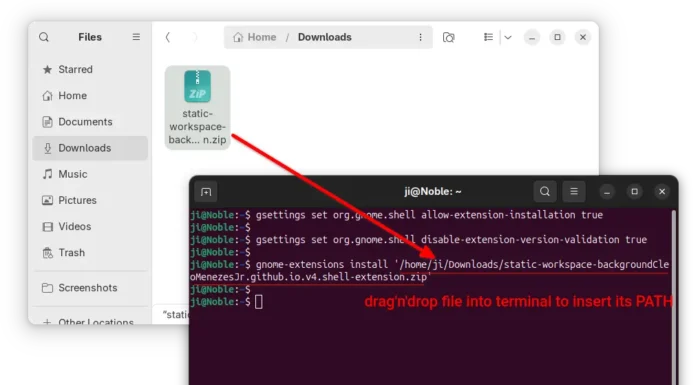Open the search in Files sidebar
Viewport: 700px width, 385px height.
pyautogui.click(x=44, y=37)
